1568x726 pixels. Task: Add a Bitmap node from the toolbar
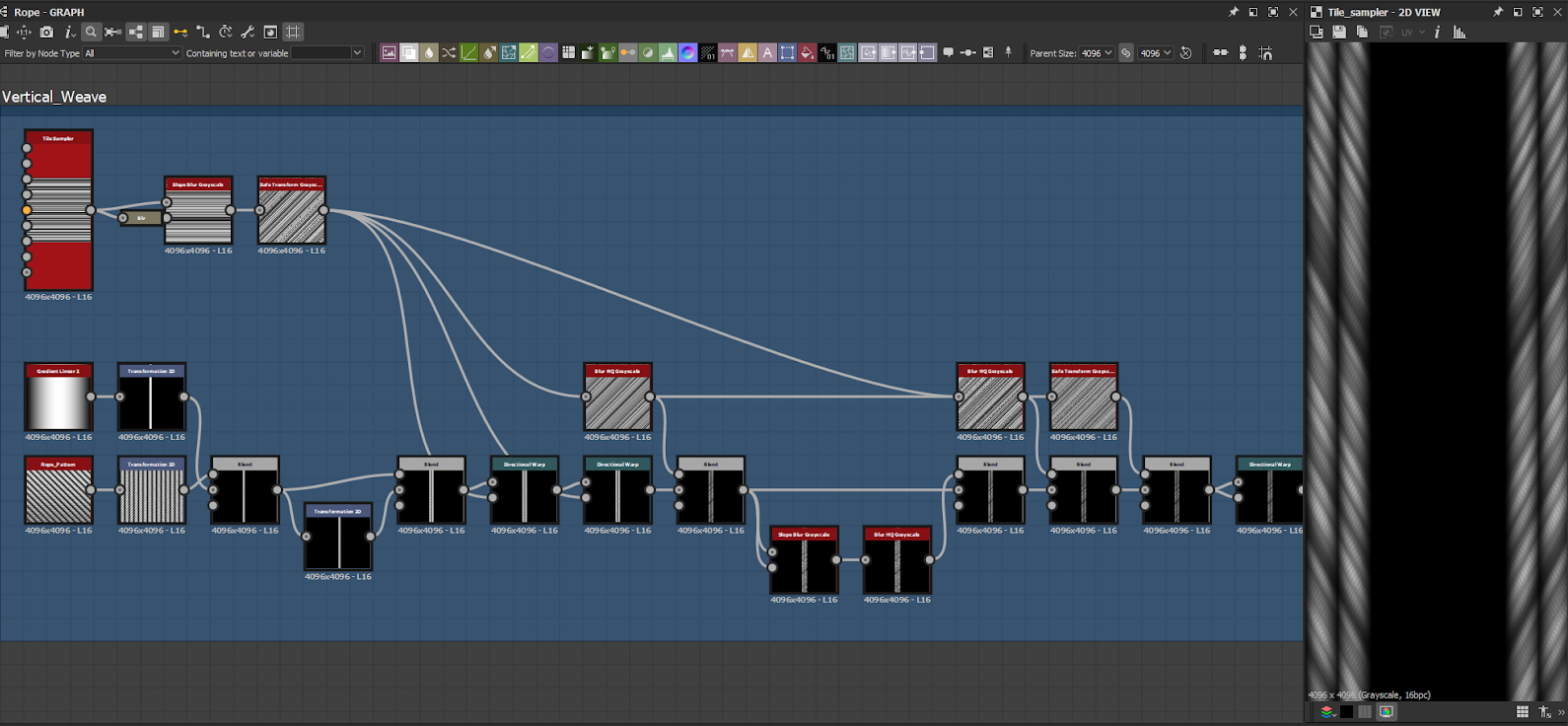point(389,53)
